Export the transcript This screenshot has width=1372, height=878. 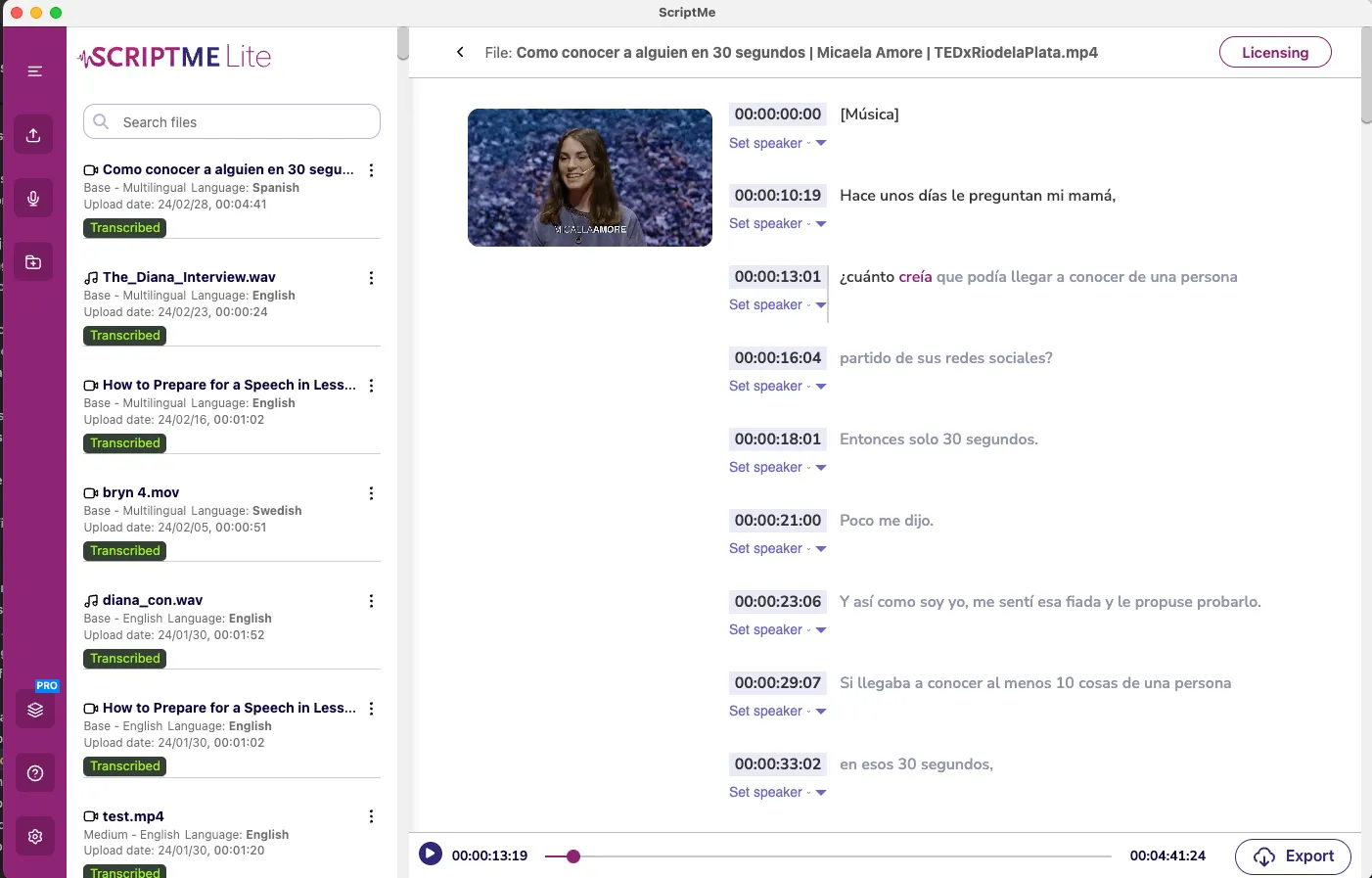click(1292, 855)
